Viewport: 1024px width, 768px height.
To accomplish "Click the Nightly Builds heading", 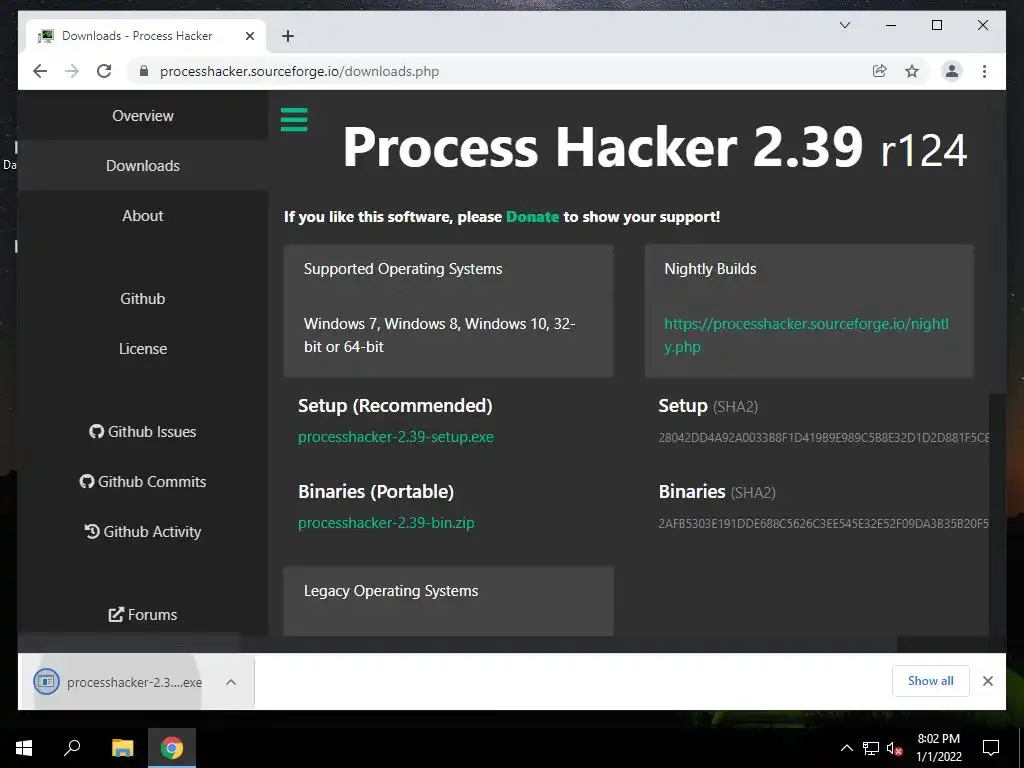I will 710,269.
